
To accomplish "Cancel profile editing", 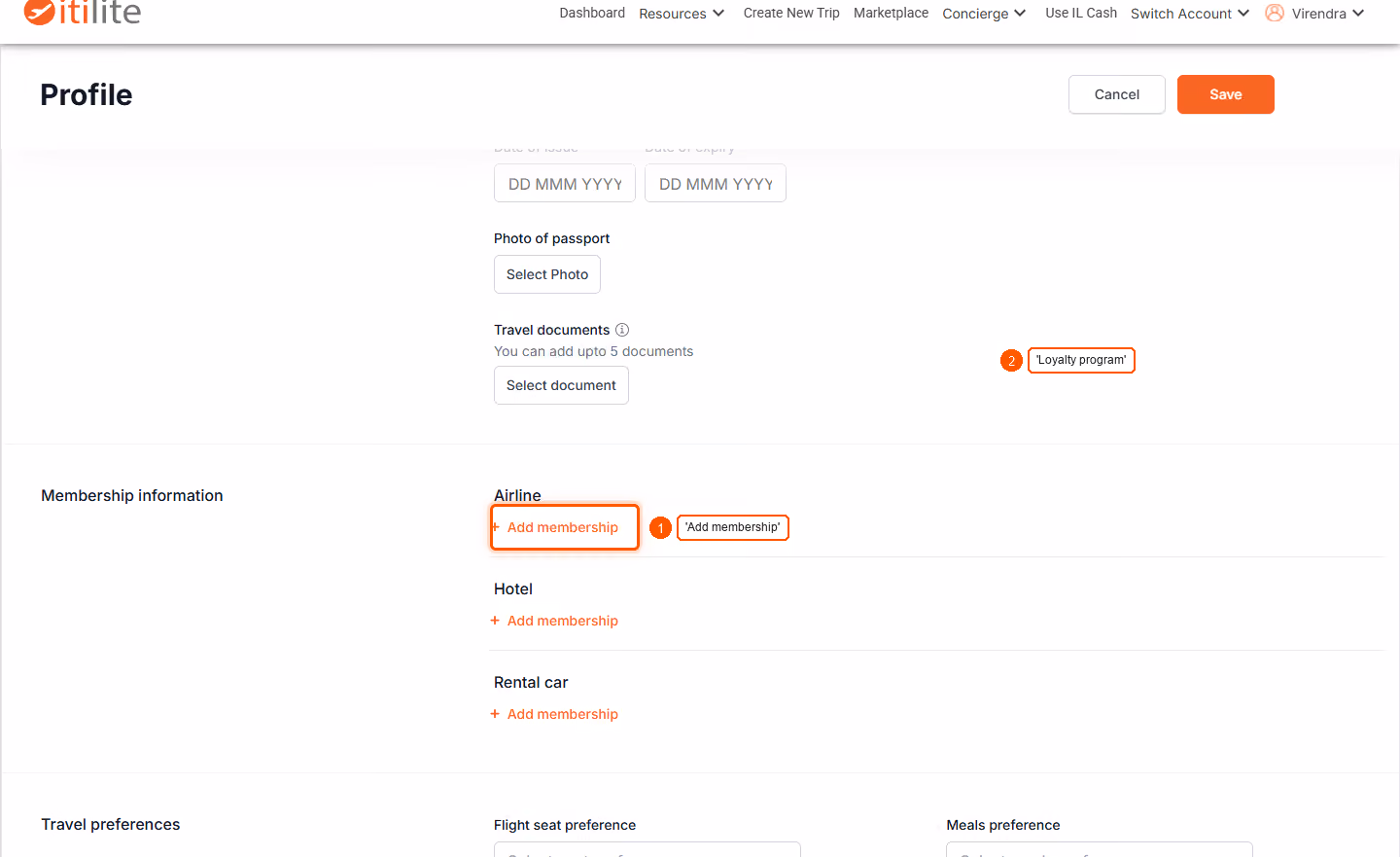I will (1117, 94).
